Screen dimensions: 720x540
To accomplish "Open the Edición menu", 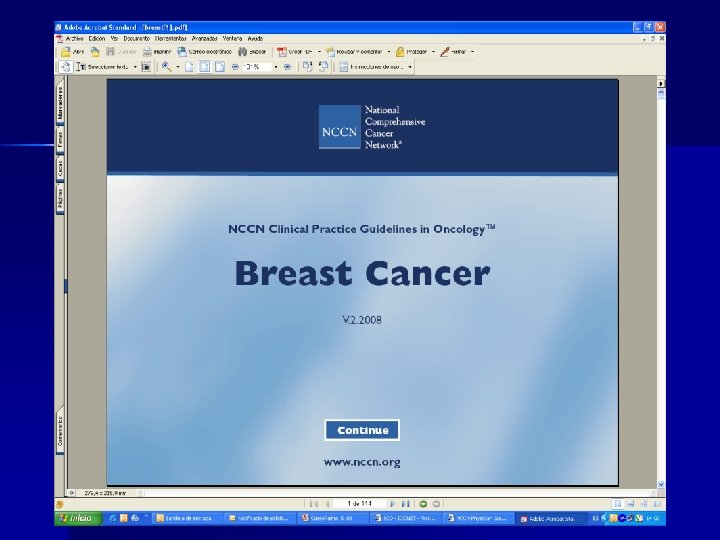I will tap(97, 39).
